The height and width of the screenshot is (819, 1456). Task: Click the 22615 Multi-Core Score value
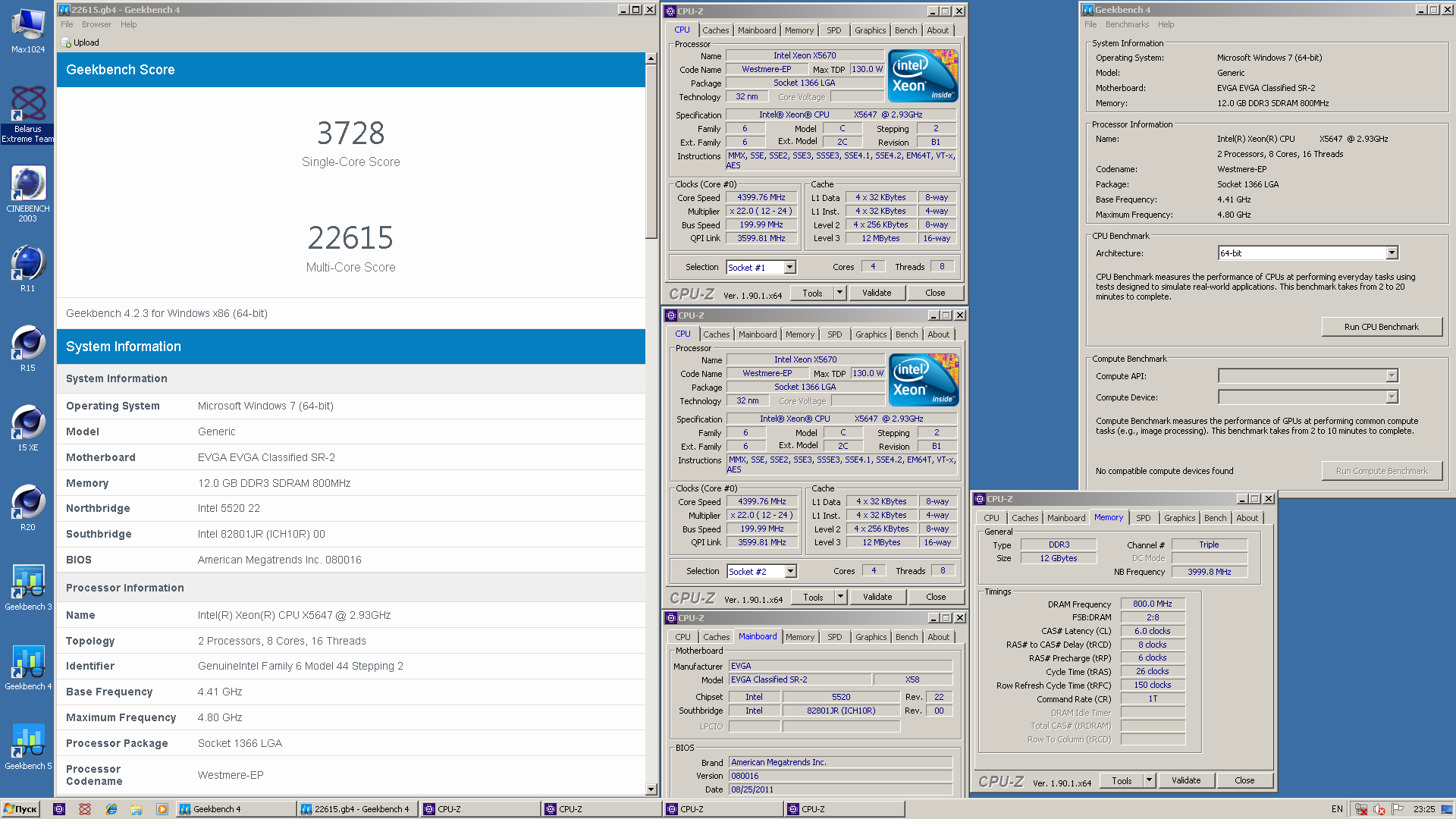(350, 238)
